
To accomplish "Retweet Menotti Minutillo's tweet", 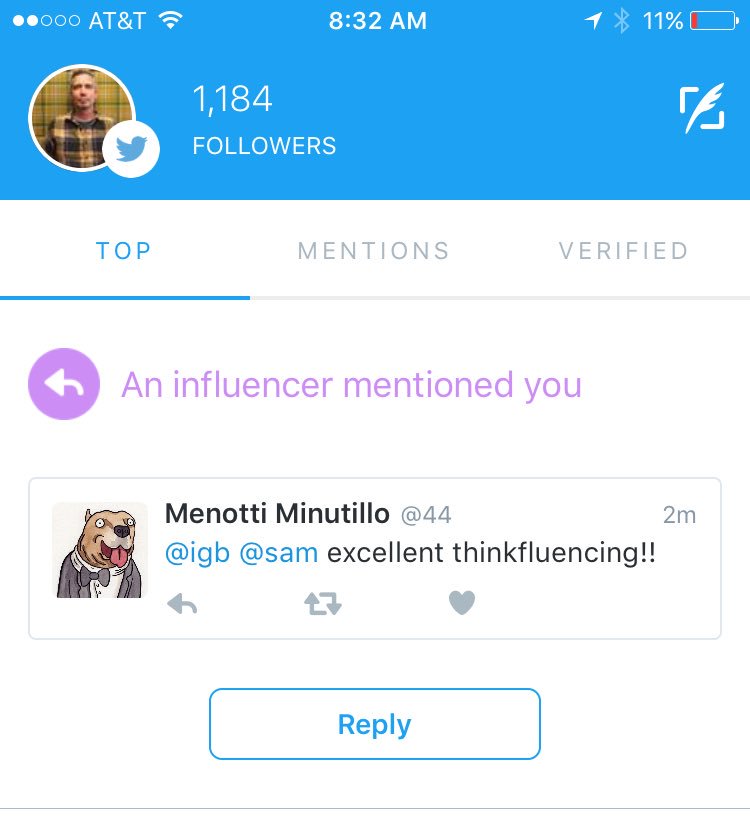I will pyautogui.click(x=323, y=603).
